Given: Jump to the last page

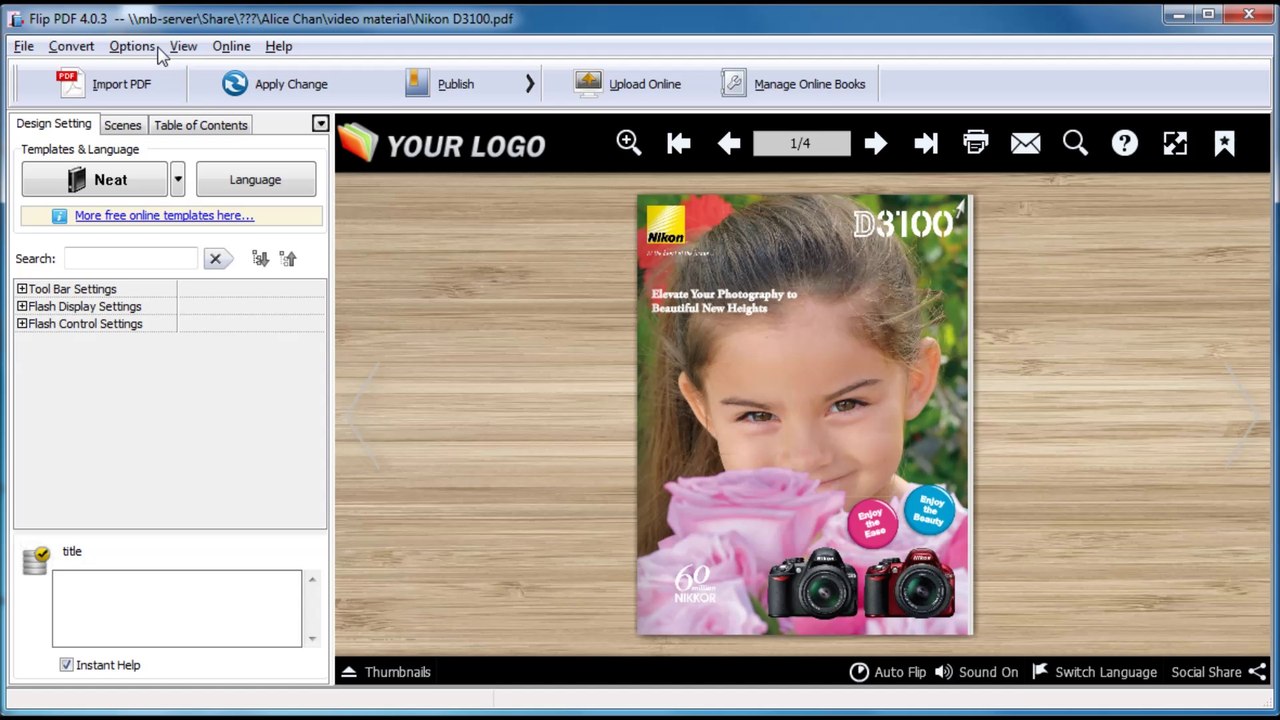Looking at the screenshot, I should tap(925, 144).
